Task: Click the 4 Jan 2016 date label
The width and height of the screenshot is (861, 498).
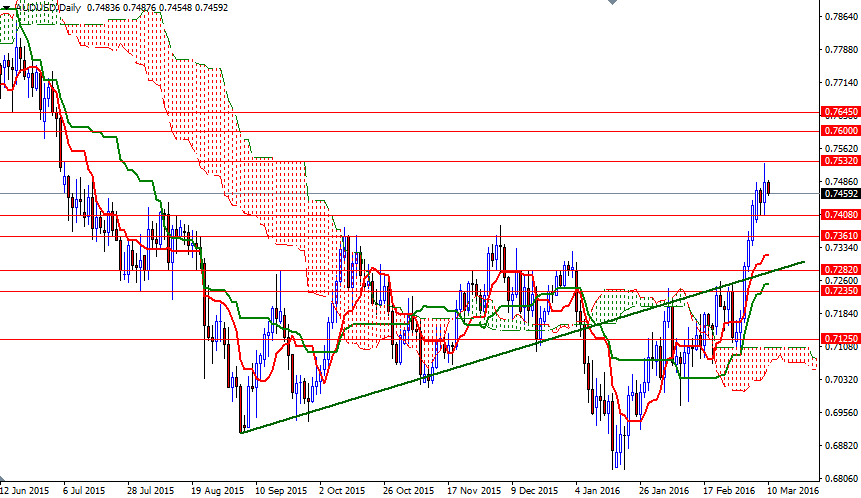Action: 597,491
